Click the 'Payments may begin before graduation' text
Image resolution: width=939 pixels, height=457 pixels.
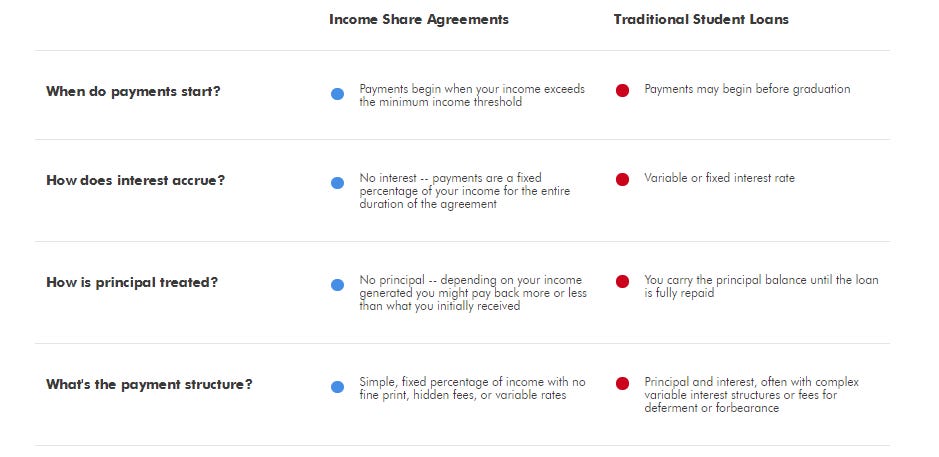pos(747,89)
